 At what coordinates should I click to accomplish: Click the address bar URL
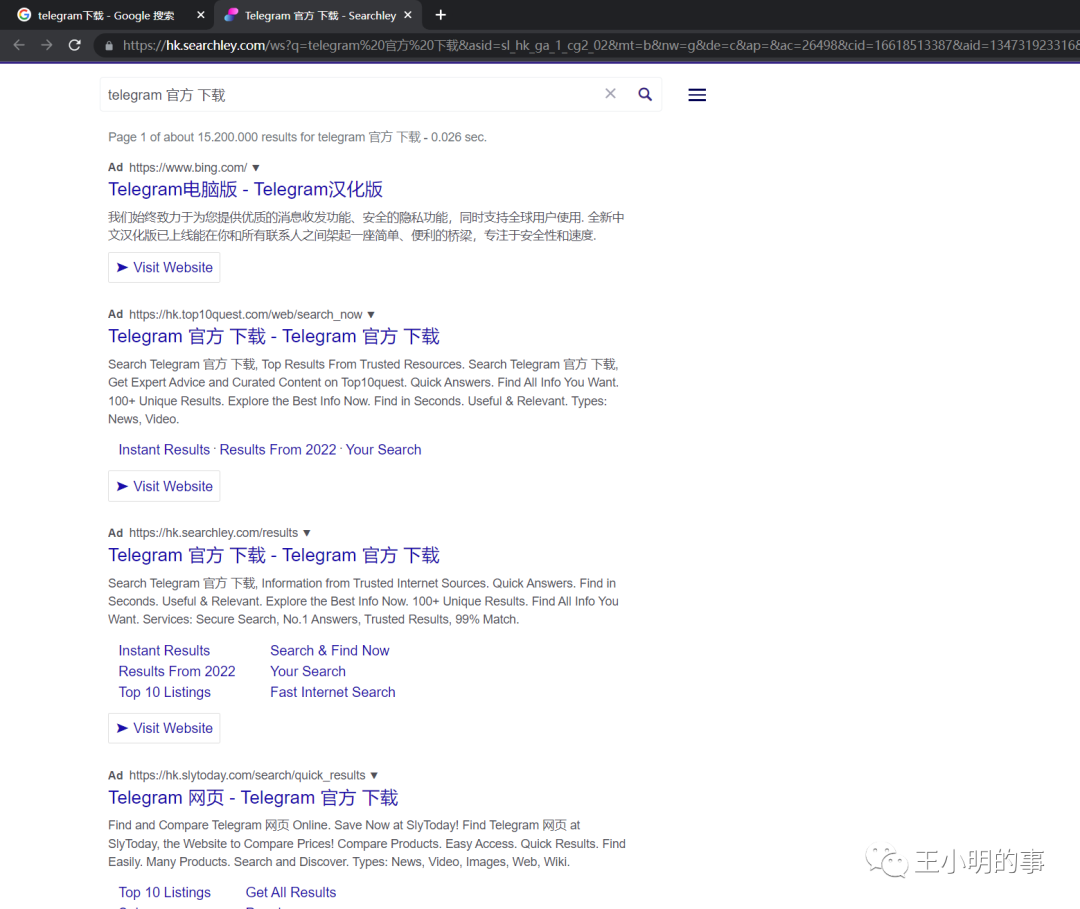[x=599, y=45]
